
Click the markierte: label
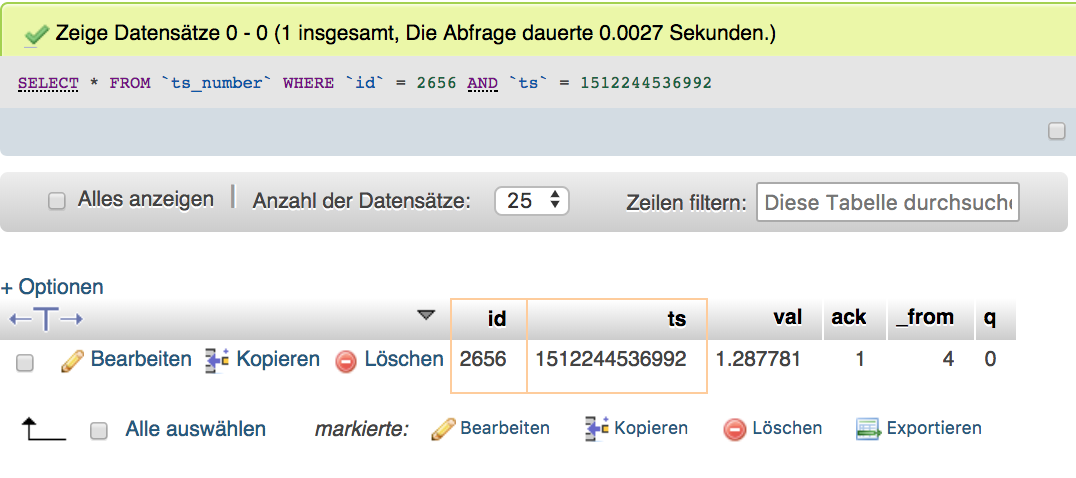[x=361, y=430]
